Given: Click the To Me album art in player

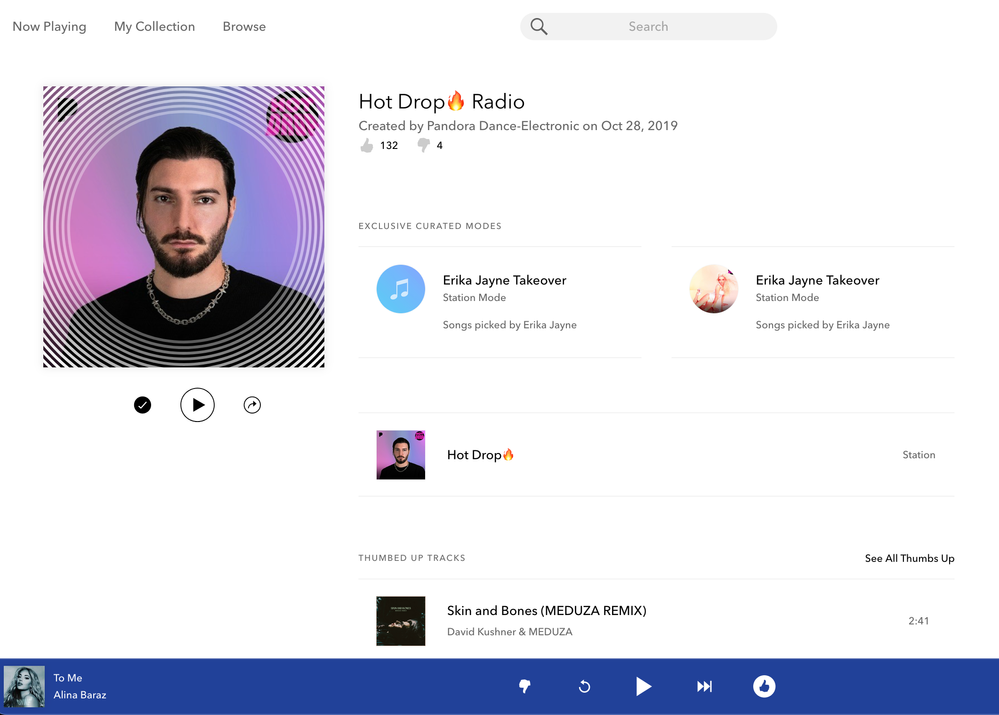Looking at the screenshot, I should (x=24, y=686).
